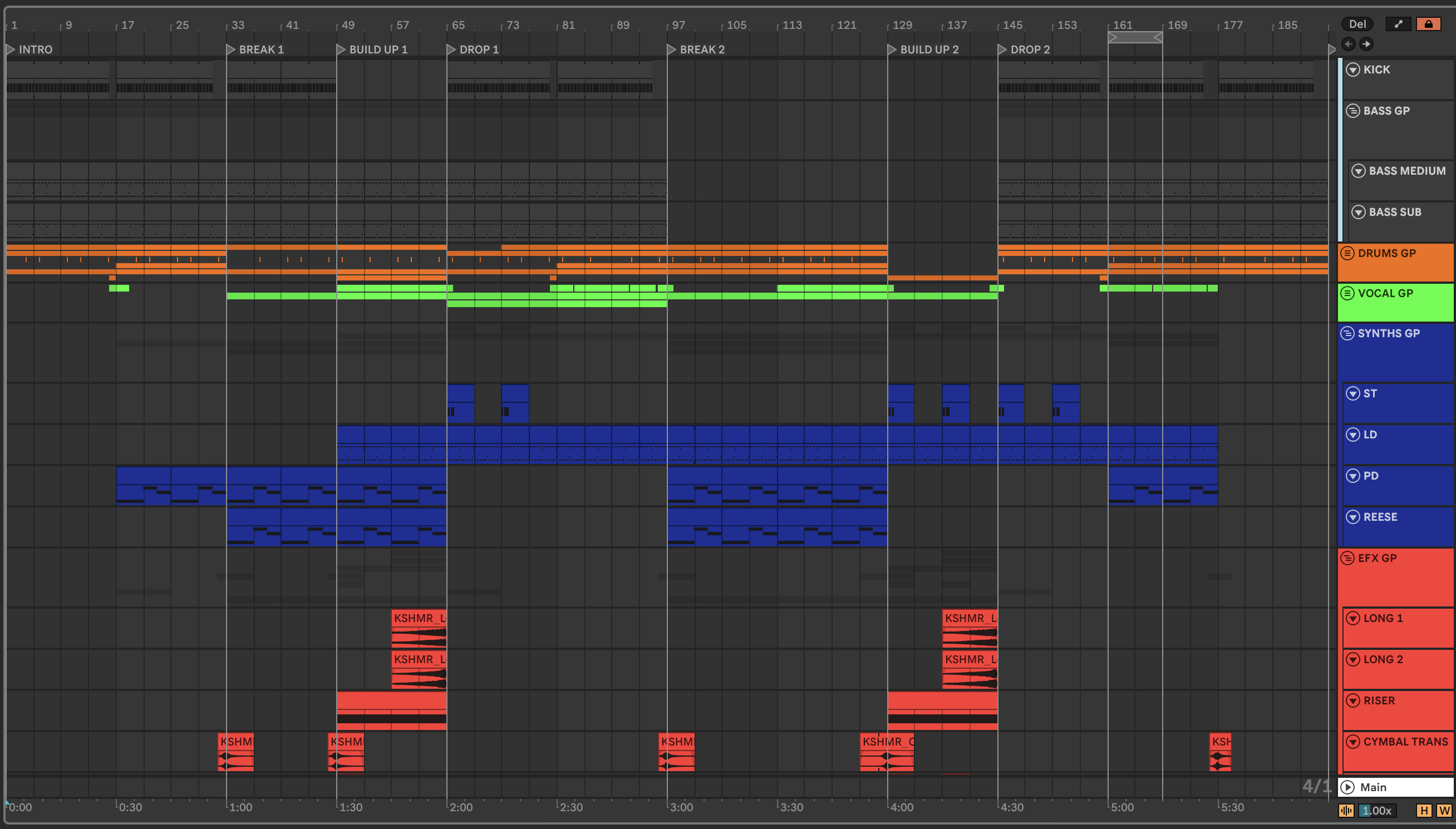The image size is (1456, 829).
Task: Unfold the REESE track arrow
Action: point(1353,517)
